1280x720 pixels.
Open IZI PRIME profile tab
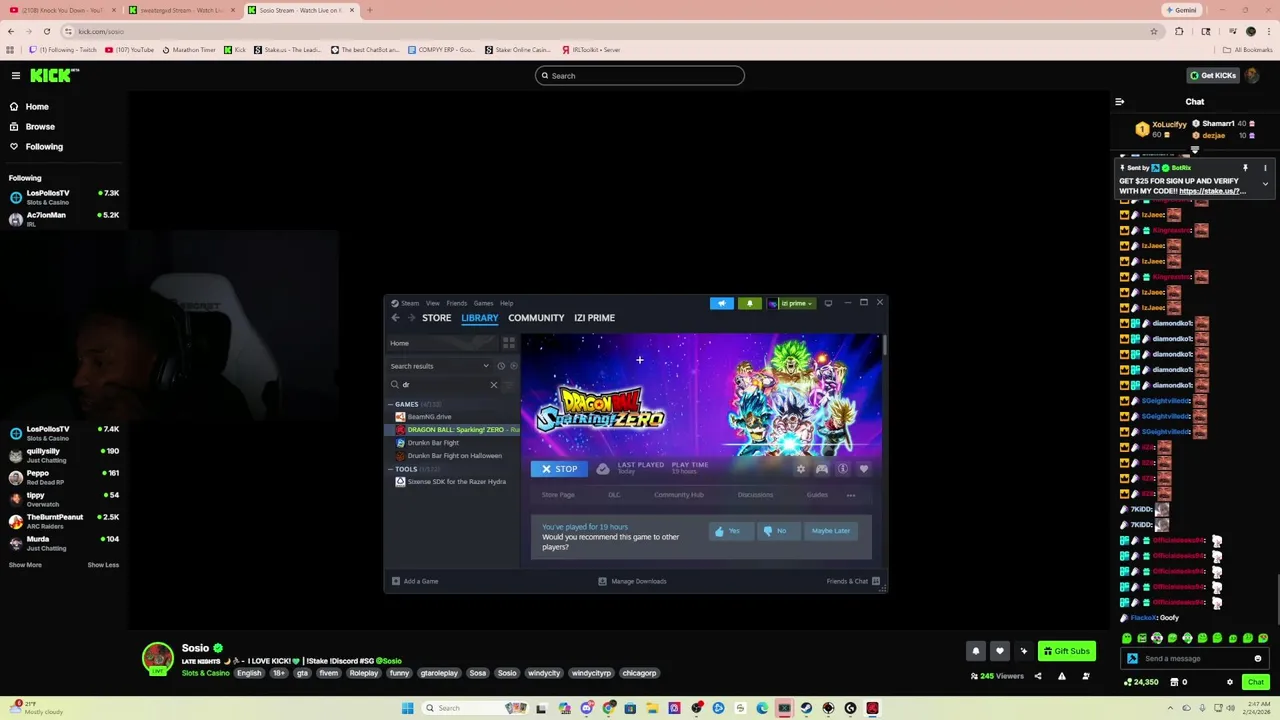click(x=594, y=318)
